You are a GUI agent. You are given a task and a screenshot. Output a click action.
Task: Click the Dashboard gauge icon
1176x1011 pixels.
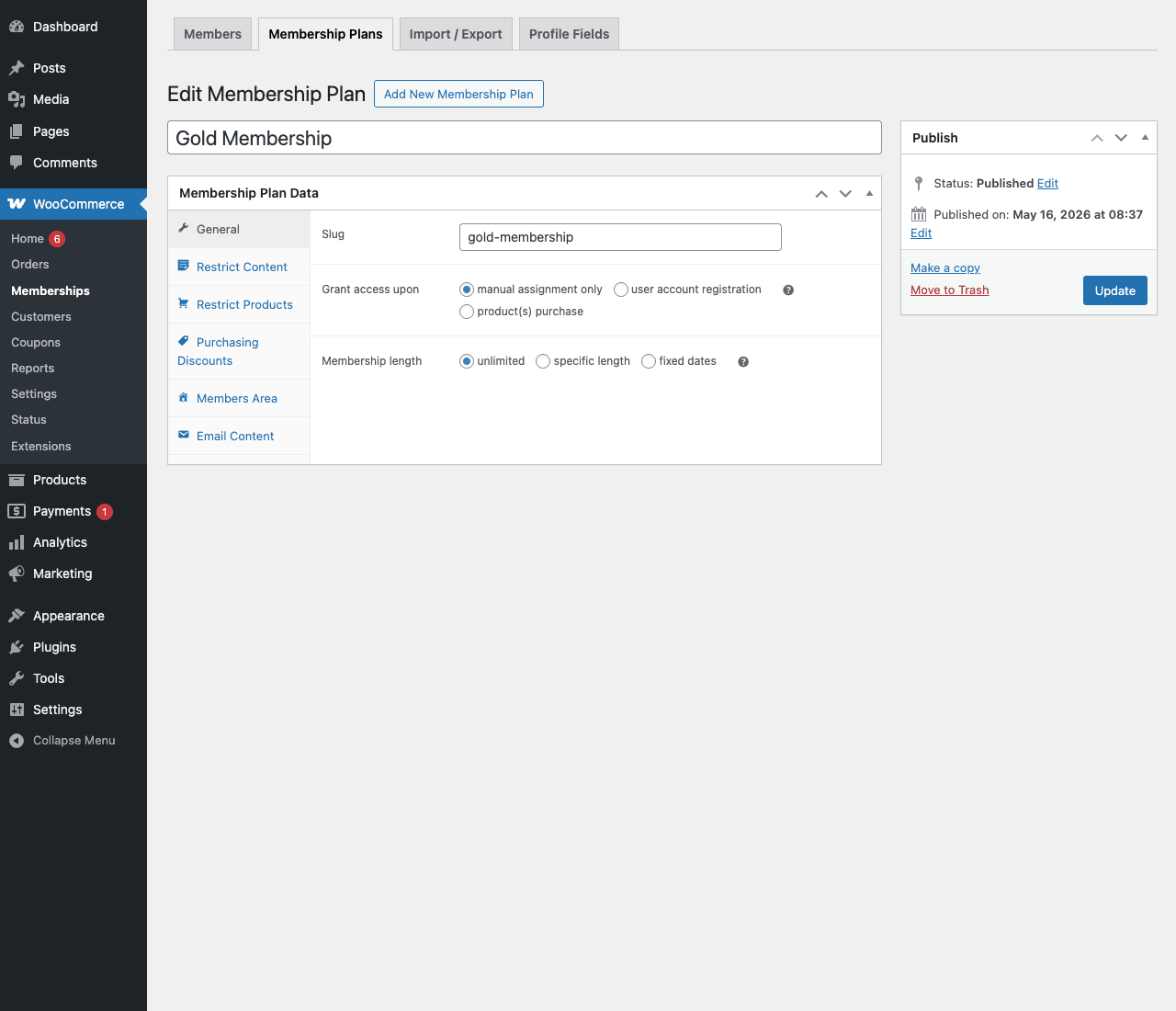[17, 27]
